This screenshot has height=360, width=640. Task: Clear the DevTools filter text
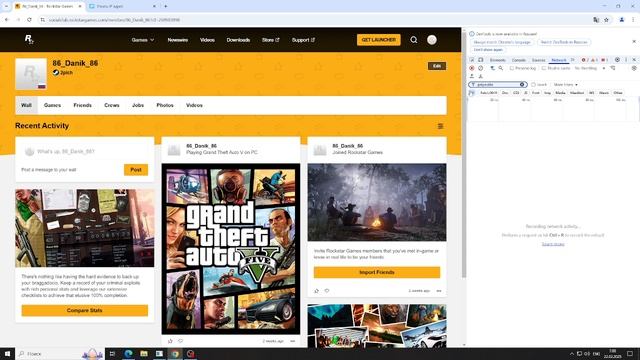point(522,84)
